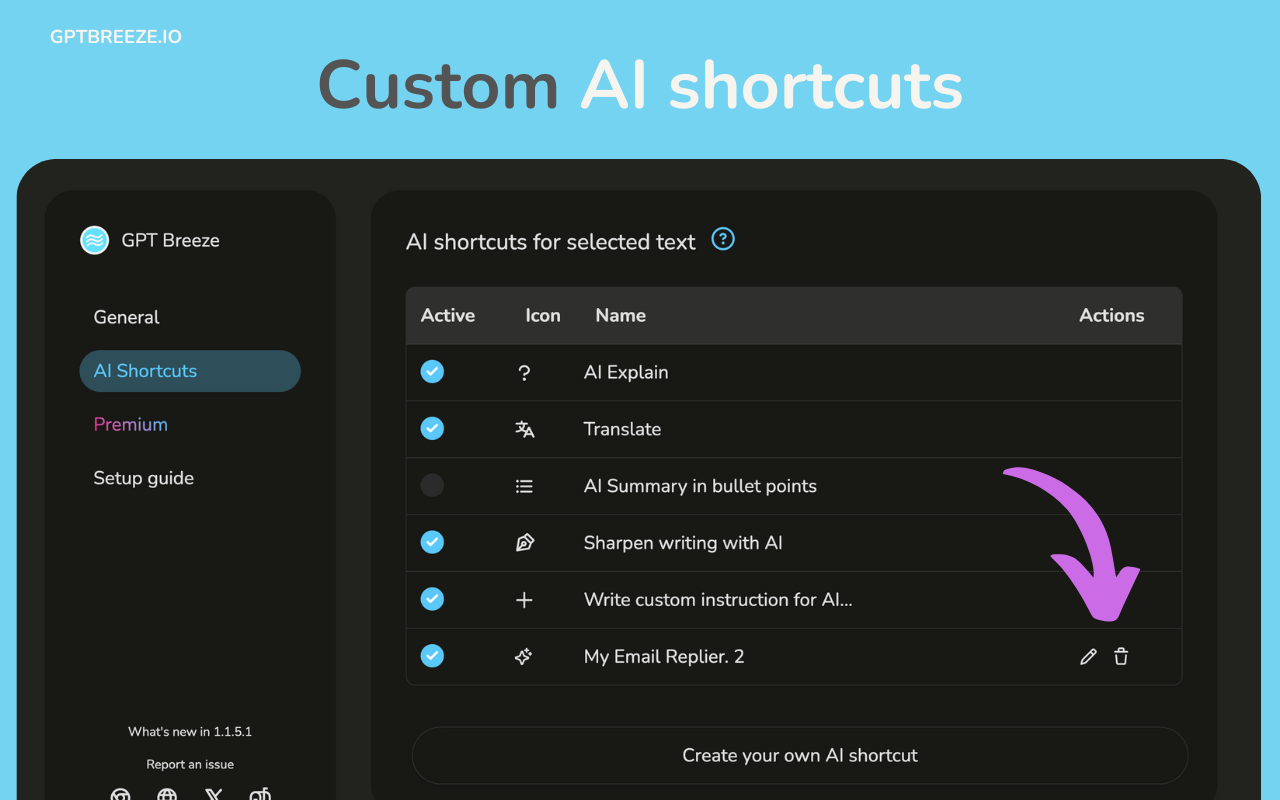Click the bullet list icon for AI Summary
1280x800 pixels.
coord(524,485)
